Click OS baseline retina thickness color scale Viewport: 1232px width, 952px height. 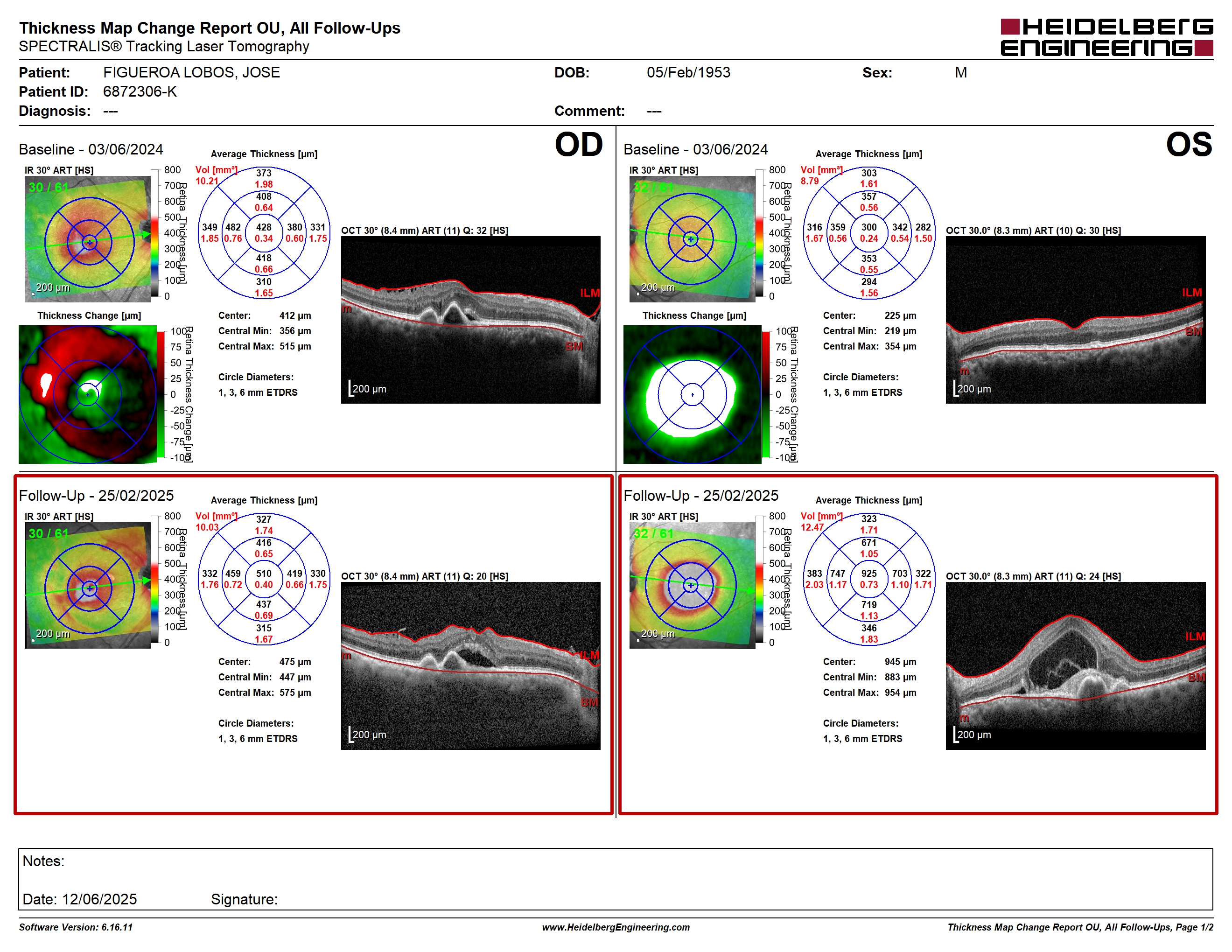pos(759,233)
